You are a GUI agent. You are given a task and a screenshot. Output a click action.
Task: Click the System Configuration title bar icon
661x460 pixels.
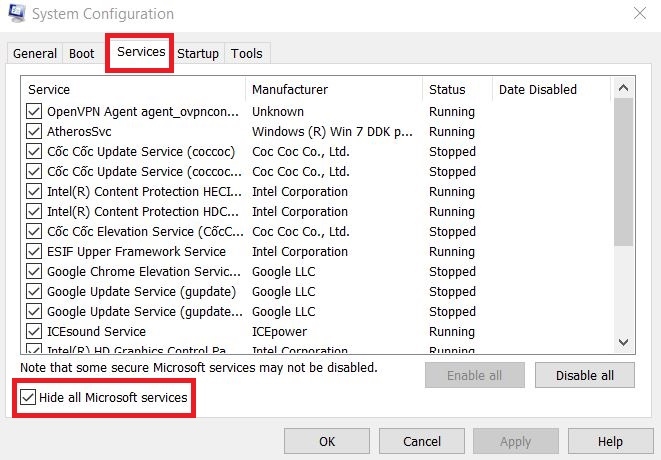point(16,15)
